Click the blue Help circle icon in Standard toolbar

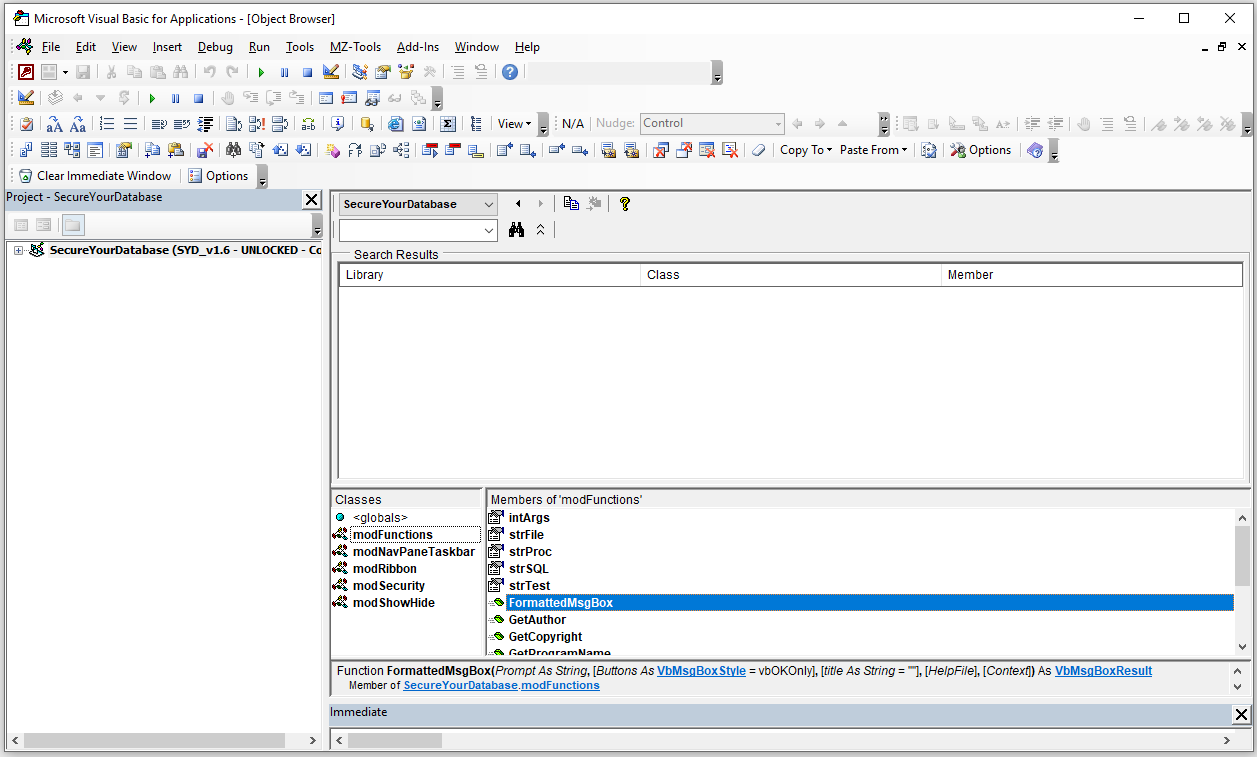point(510,72)
